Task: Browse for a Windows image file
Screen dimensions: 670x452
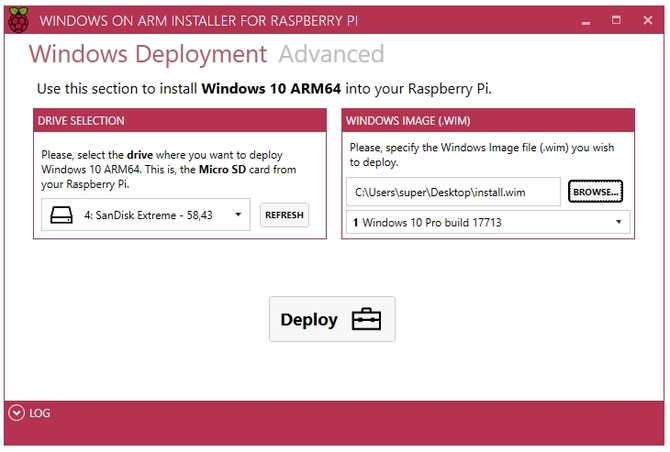Action: [595, 192]
